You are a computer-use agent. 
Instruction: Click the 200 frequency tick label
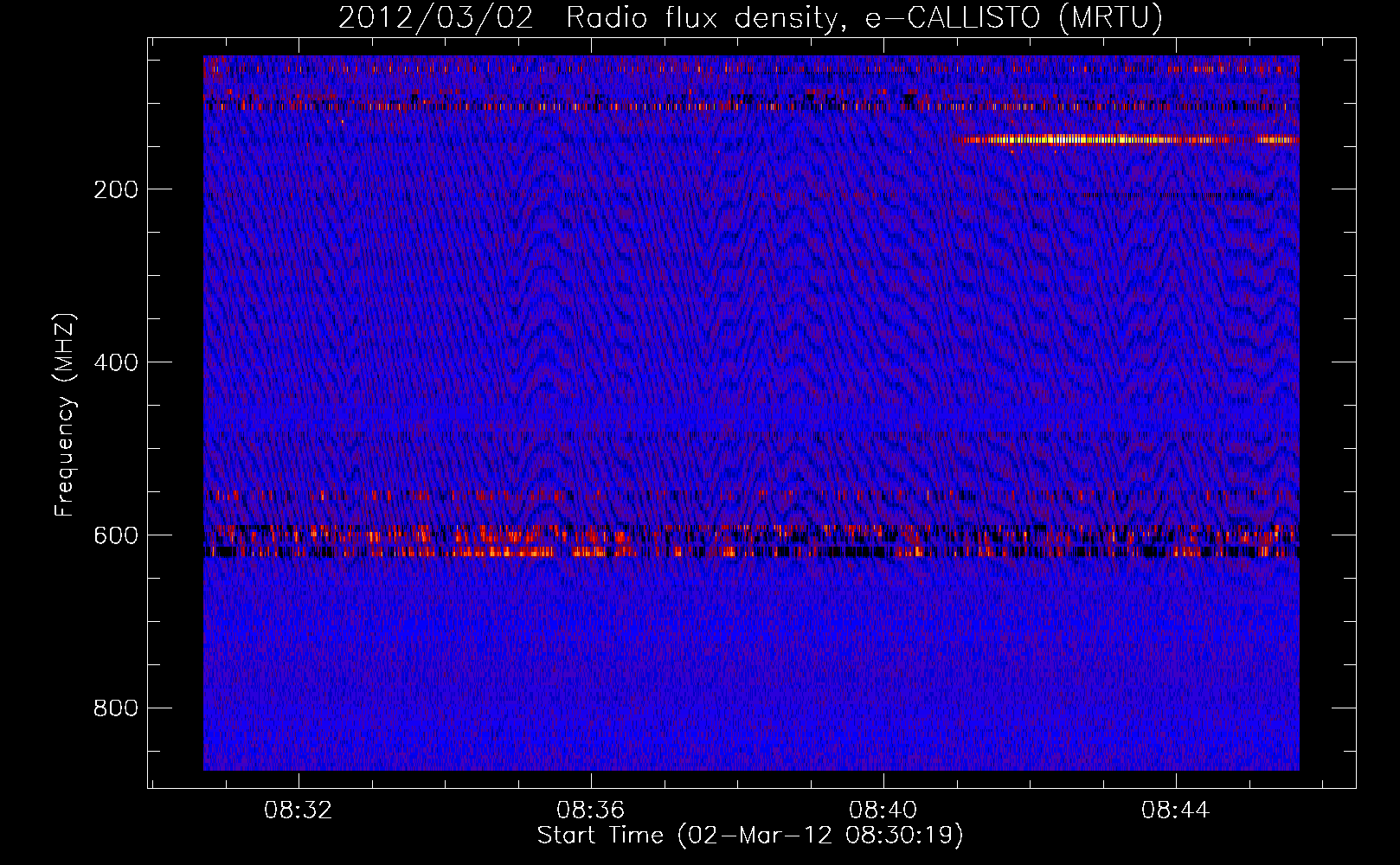(x=116, y=189)
